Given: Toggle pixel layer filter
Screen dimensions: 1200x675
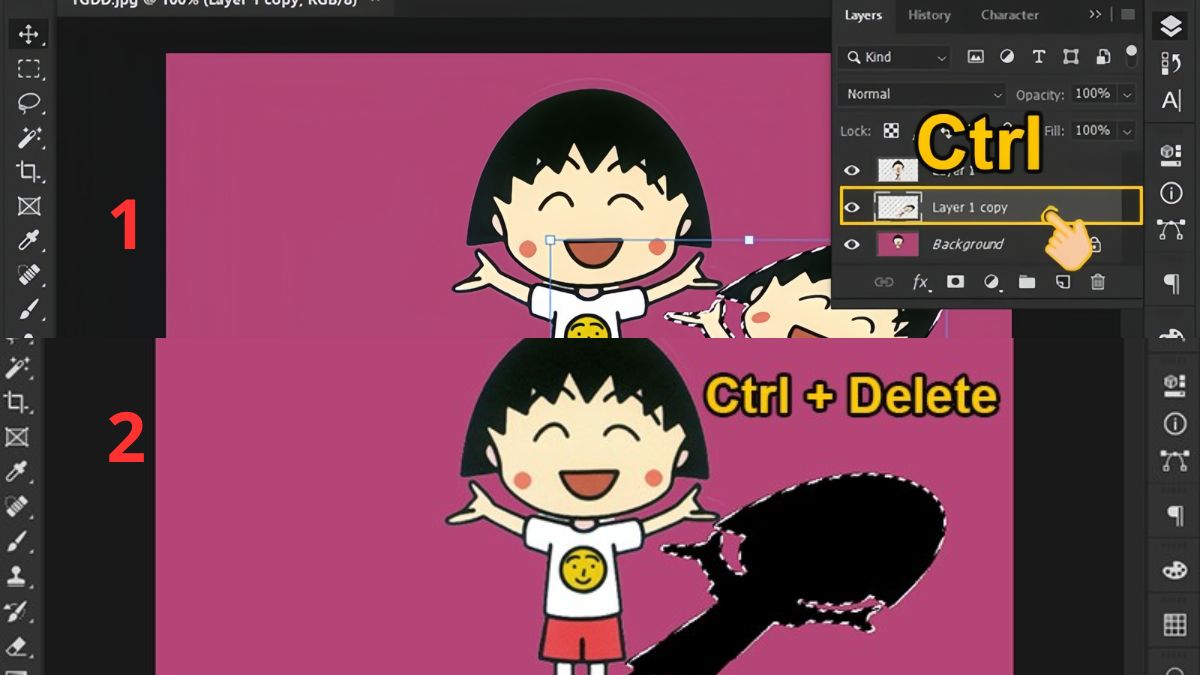Looking at the screenshot, I should [x=975, y=57].
